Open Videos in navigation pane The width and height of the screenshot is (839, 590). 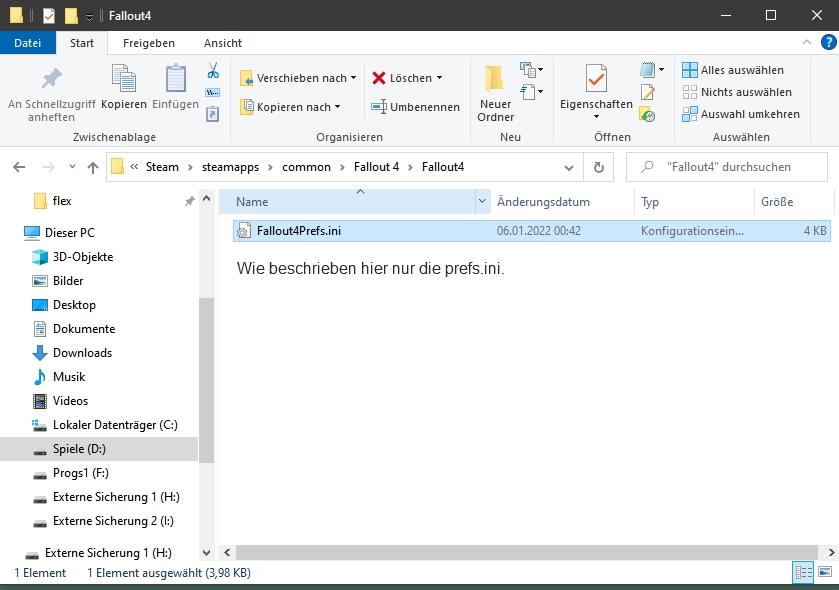tap(70, 401)
